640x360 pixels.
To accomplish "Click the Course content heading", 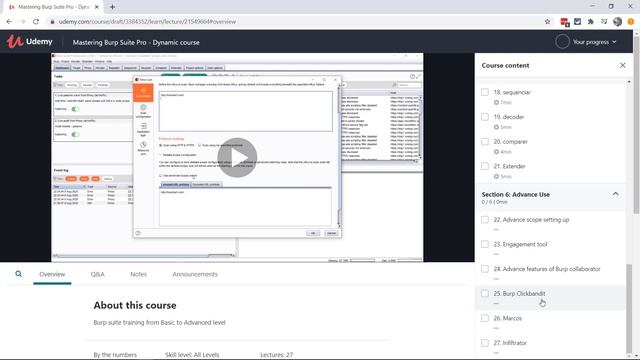I will pyautogui.click(x=505, y=65).
